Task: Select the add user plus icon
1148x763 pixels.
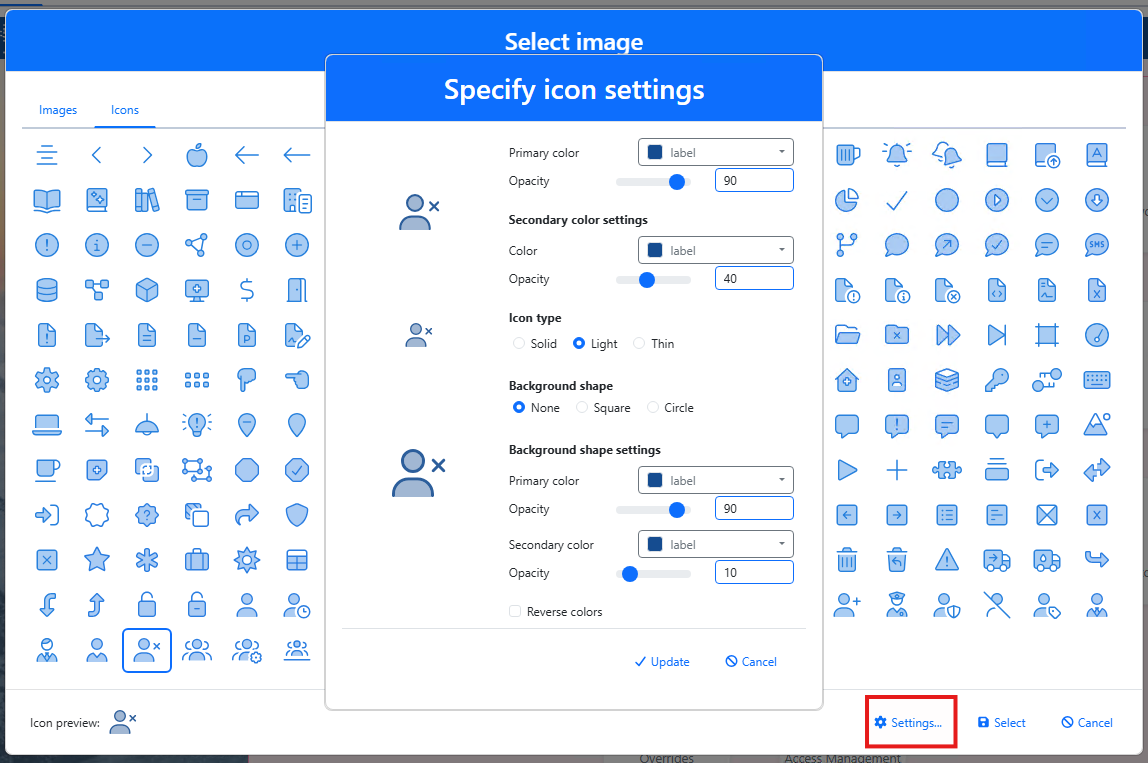Action: point(847,605)
